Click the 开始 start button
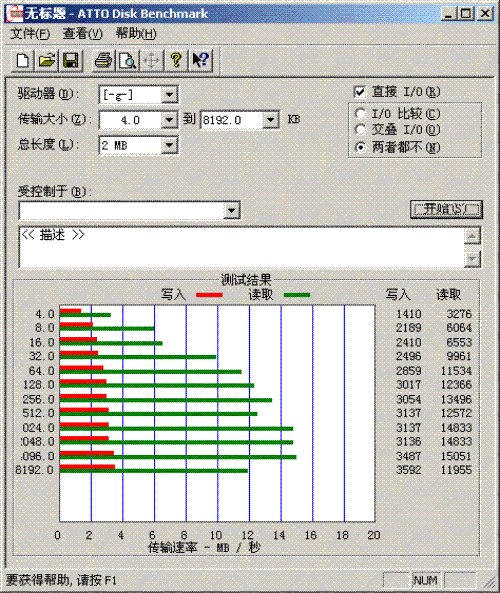This screenshot has width=500, height=593. point(446,209)
